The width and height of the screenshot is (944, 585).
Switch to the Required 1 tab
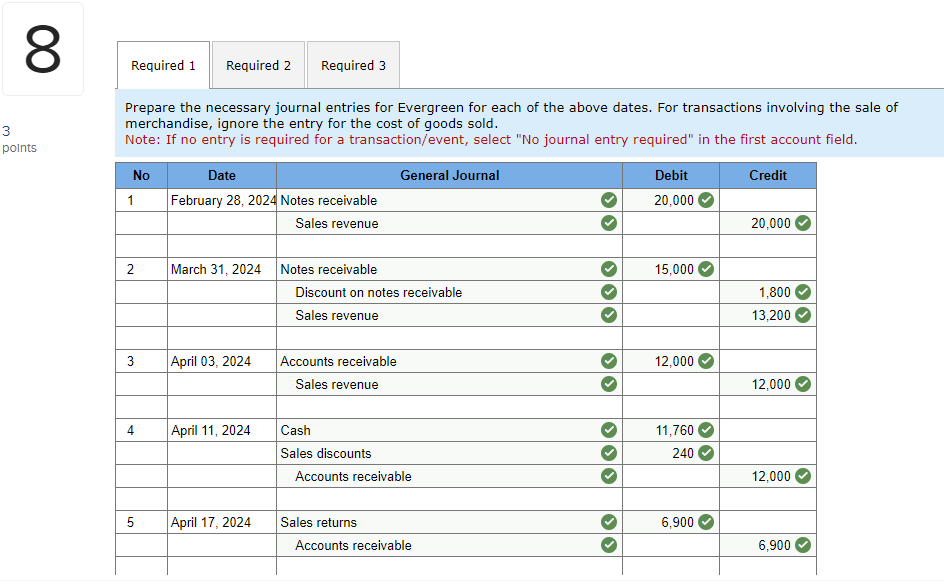(163, 65)
